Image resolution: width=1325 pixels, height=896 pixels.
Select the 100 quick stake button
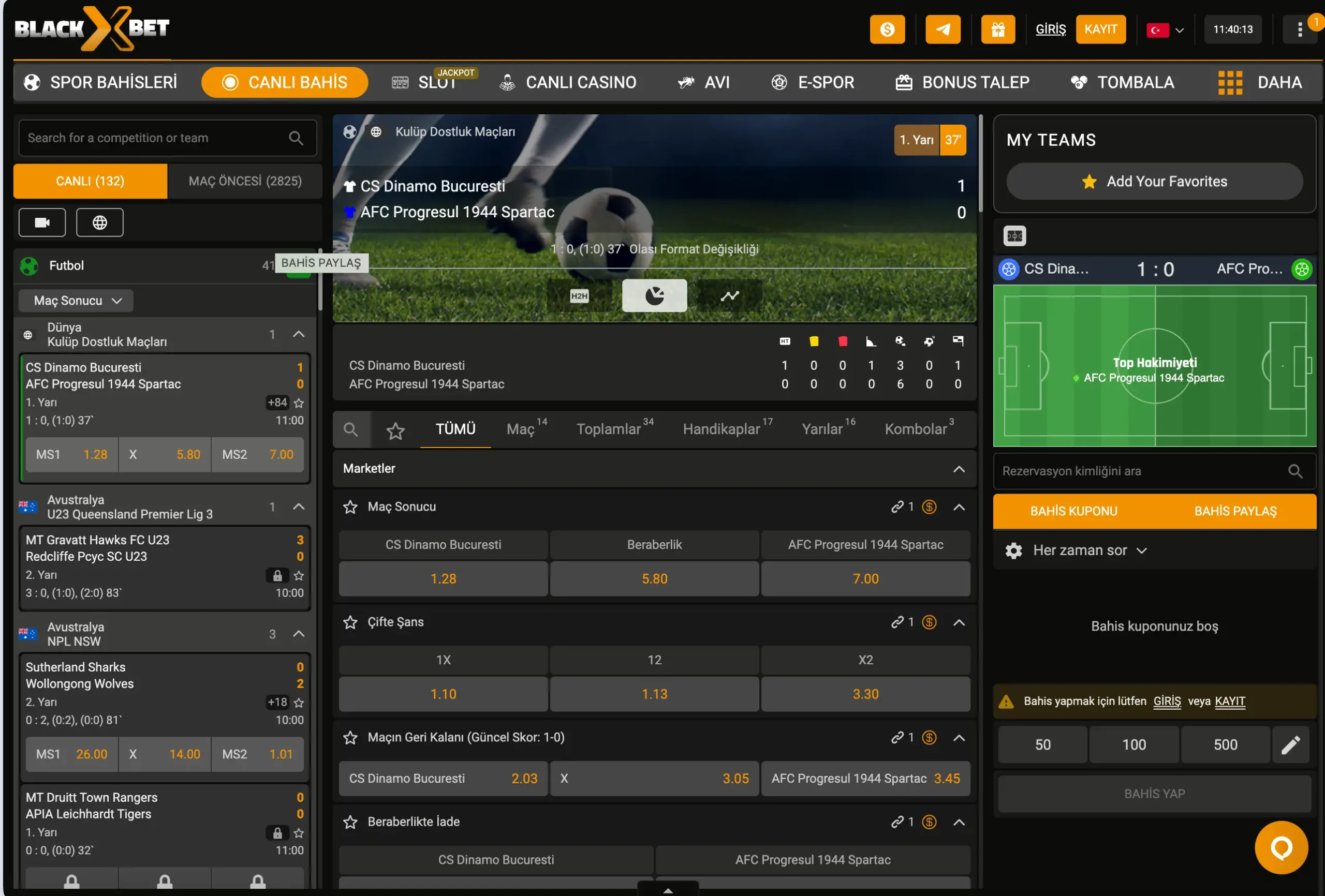(1133, 744)
